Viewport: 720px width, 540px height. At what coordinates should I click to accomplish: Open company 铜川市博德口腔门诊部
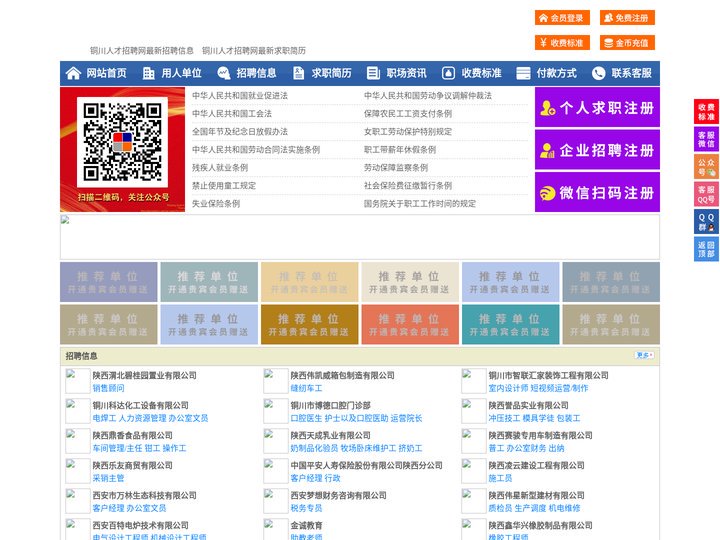(x=331, y=405)
